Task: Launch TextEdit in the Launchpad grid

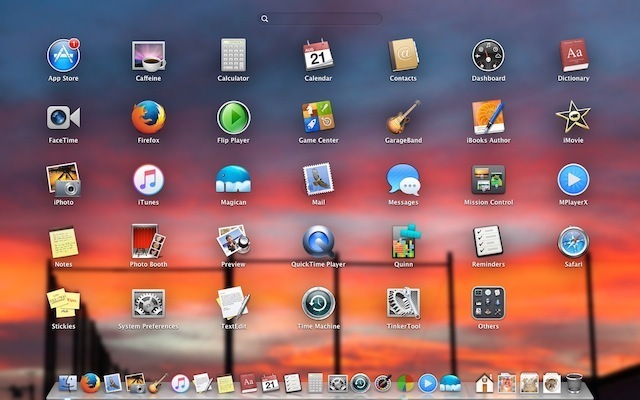Action: 233,304
